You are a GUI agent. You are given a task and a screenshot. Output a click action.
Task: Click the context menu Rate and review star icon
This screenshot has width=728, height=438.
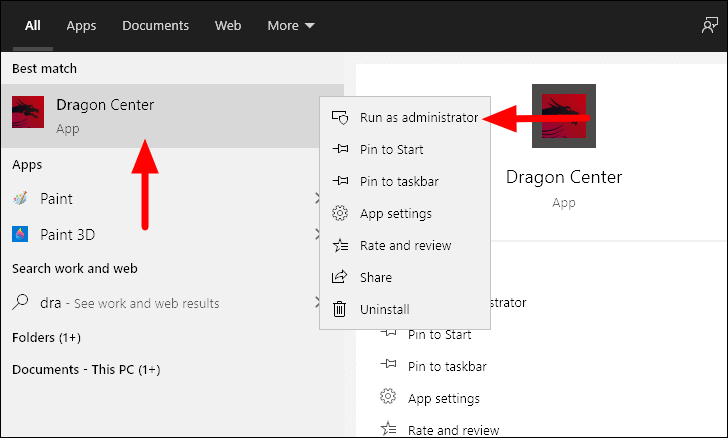(x=340, y=245)
